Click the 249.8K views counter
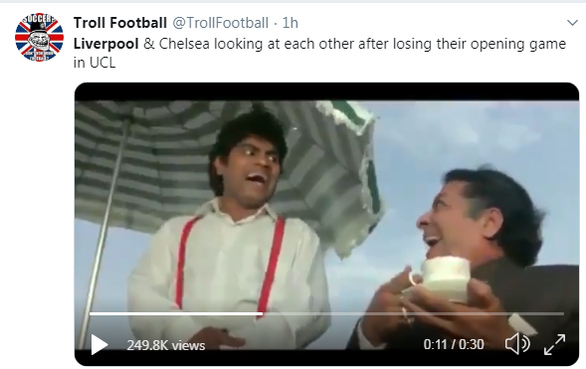586x369 pixels. (x=166, y=345)
